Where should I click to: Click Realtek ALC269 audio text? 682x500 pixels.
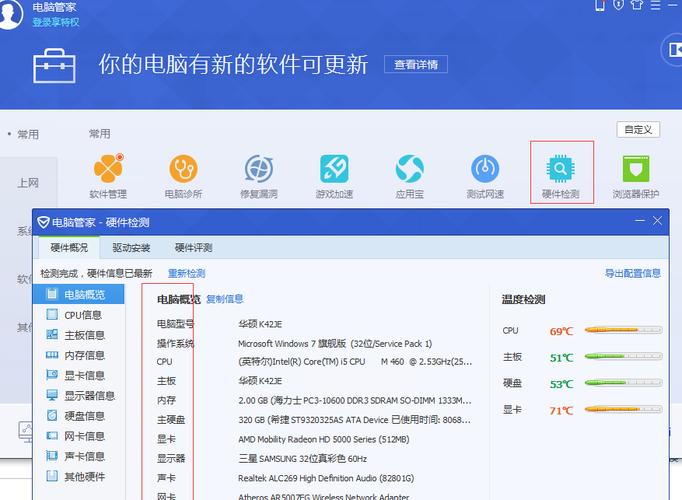pos(326,478)
